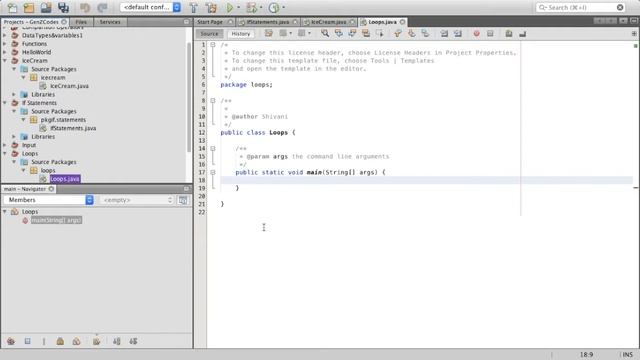Click the Shift Line Right icon
This screenshot has height=360, width=640.
point(458,33)
